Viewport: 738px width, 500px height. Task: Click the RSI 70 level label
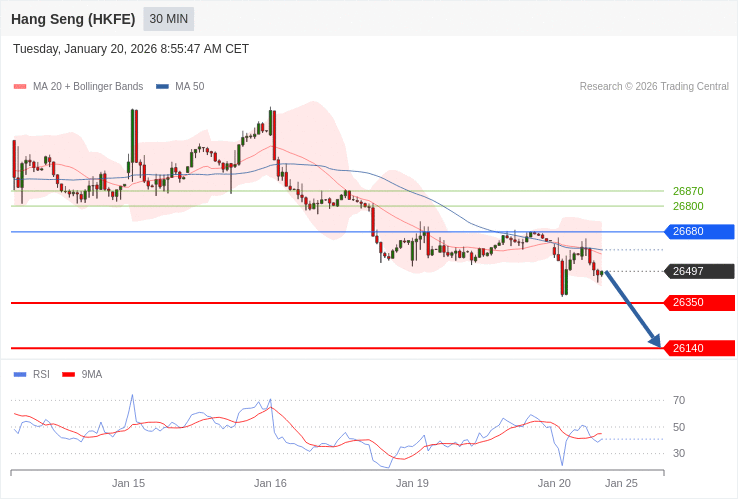click(x=679, y=400)
